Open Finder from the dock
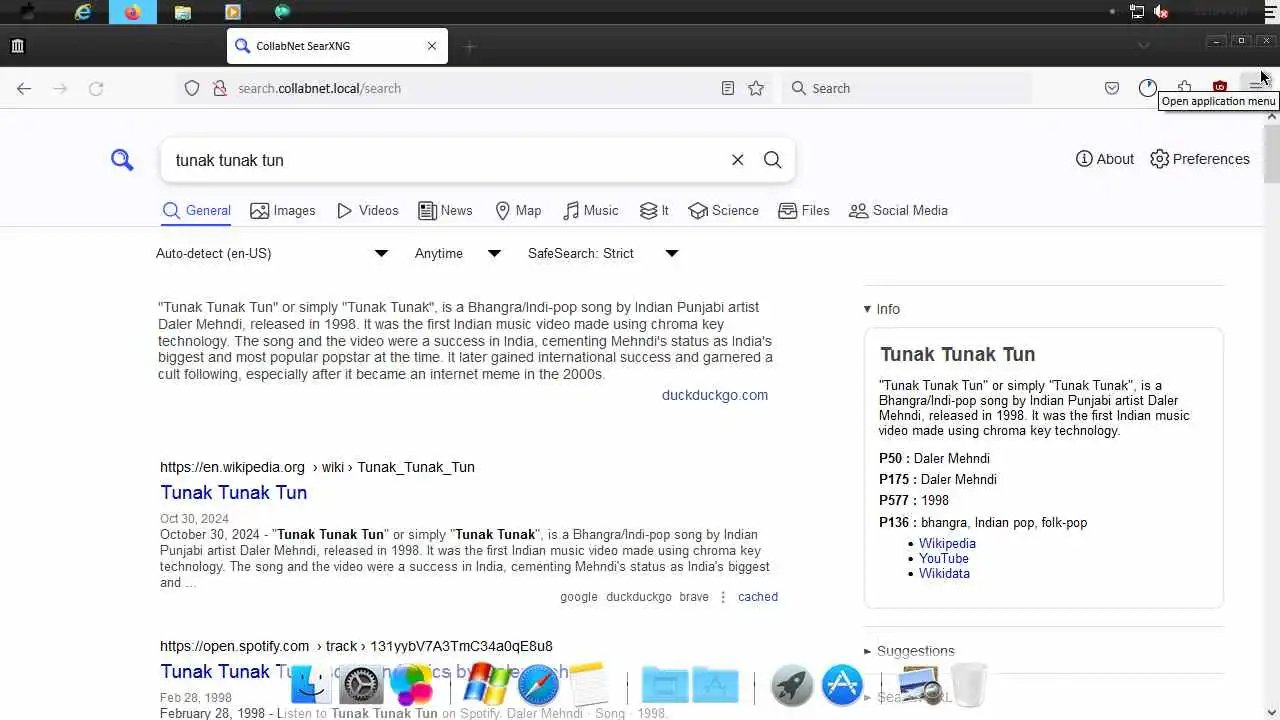The width and height of the screenshot is (1280, 720). [x=311, y=685]
